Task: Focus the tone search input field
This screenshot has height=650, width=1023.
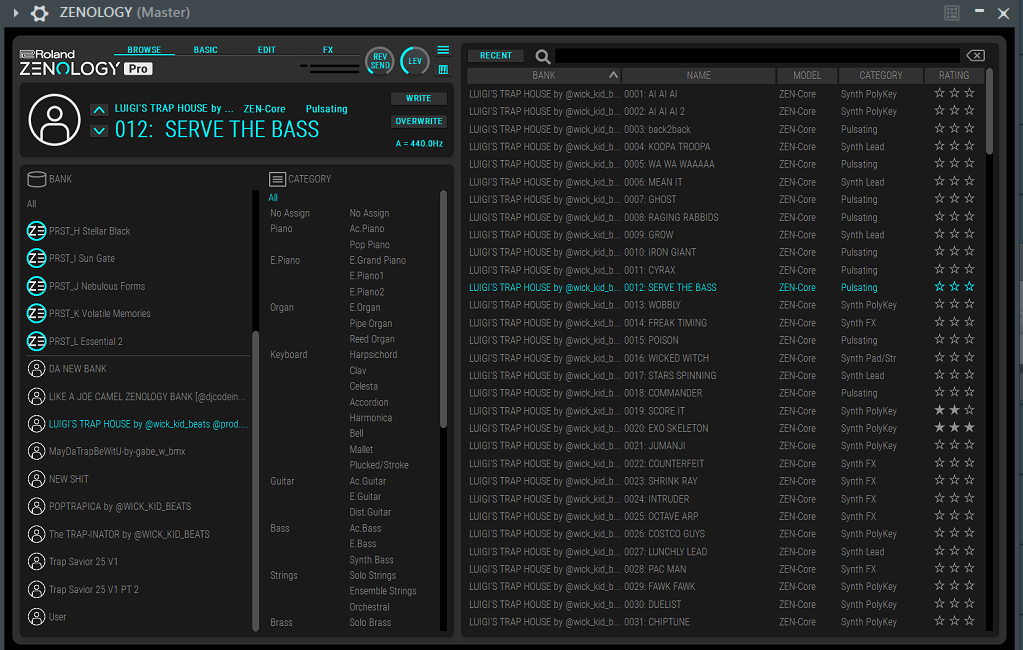Action: (x=757, y=55)
